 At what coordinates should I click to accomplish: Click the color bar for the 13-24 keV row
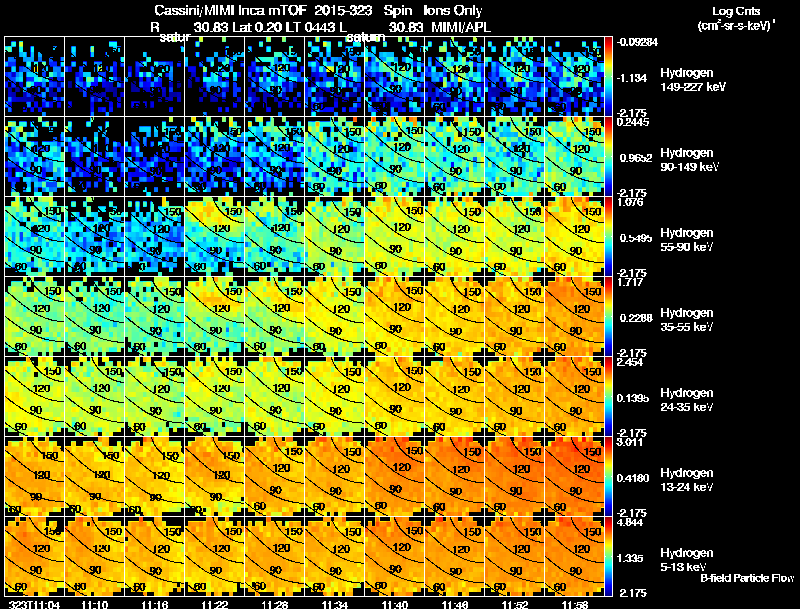(x=608, y=477)
